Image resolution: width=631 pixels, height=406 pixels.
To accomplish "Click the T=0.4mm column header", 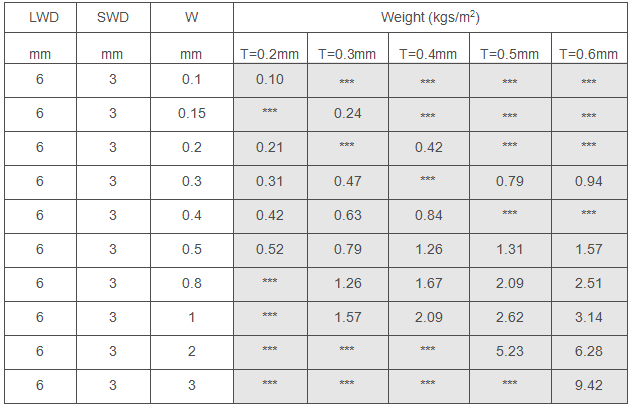I will [427, 53].
